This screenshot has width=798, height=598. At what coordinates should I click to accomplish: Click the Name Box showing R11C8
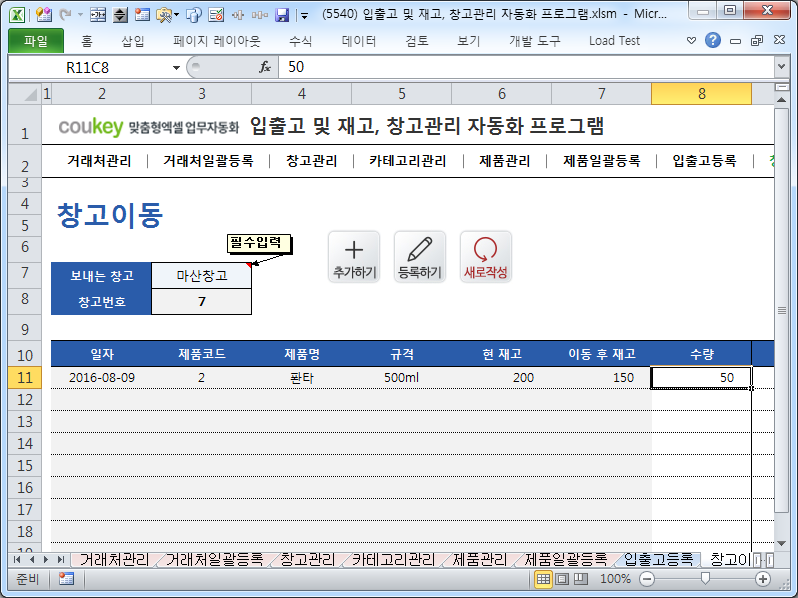click(90, 67)
